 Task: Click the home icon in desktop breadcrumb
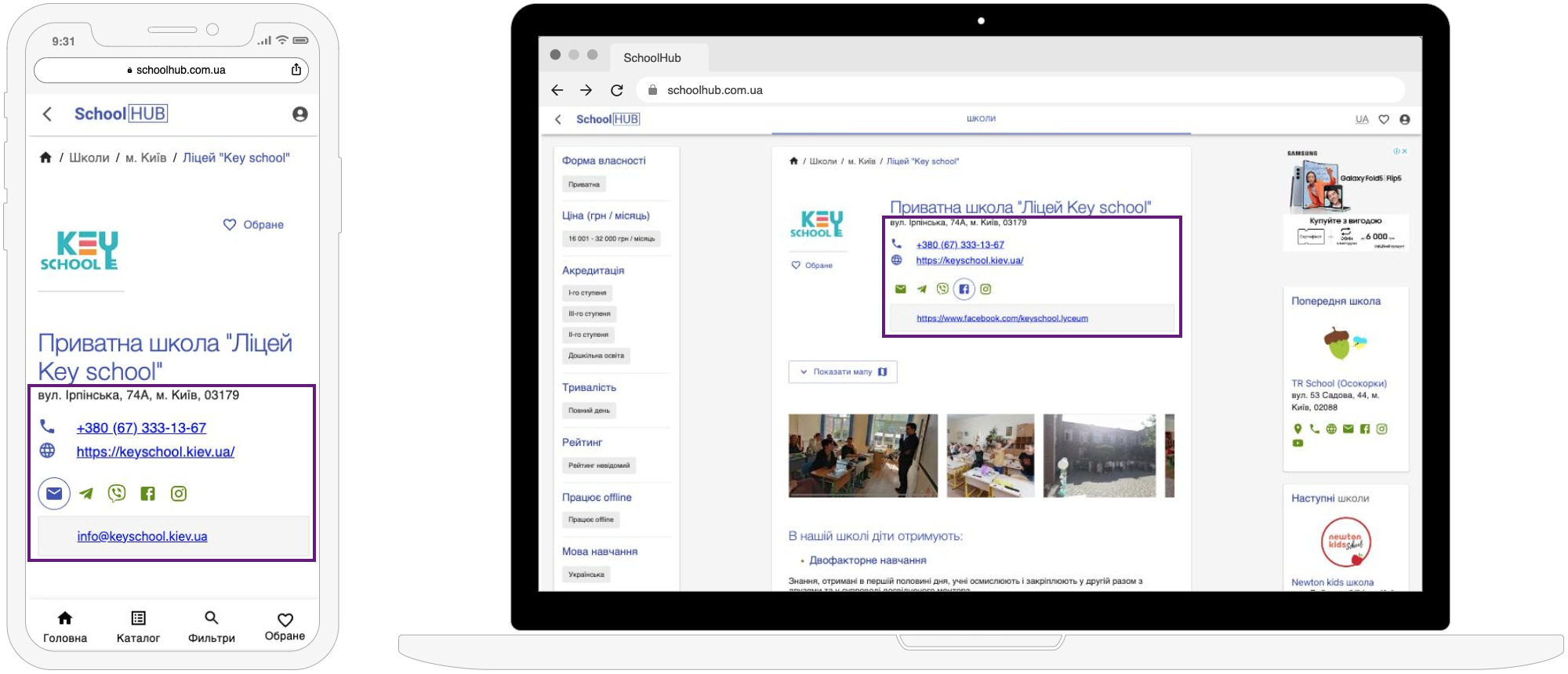click(x=793, y=161)
